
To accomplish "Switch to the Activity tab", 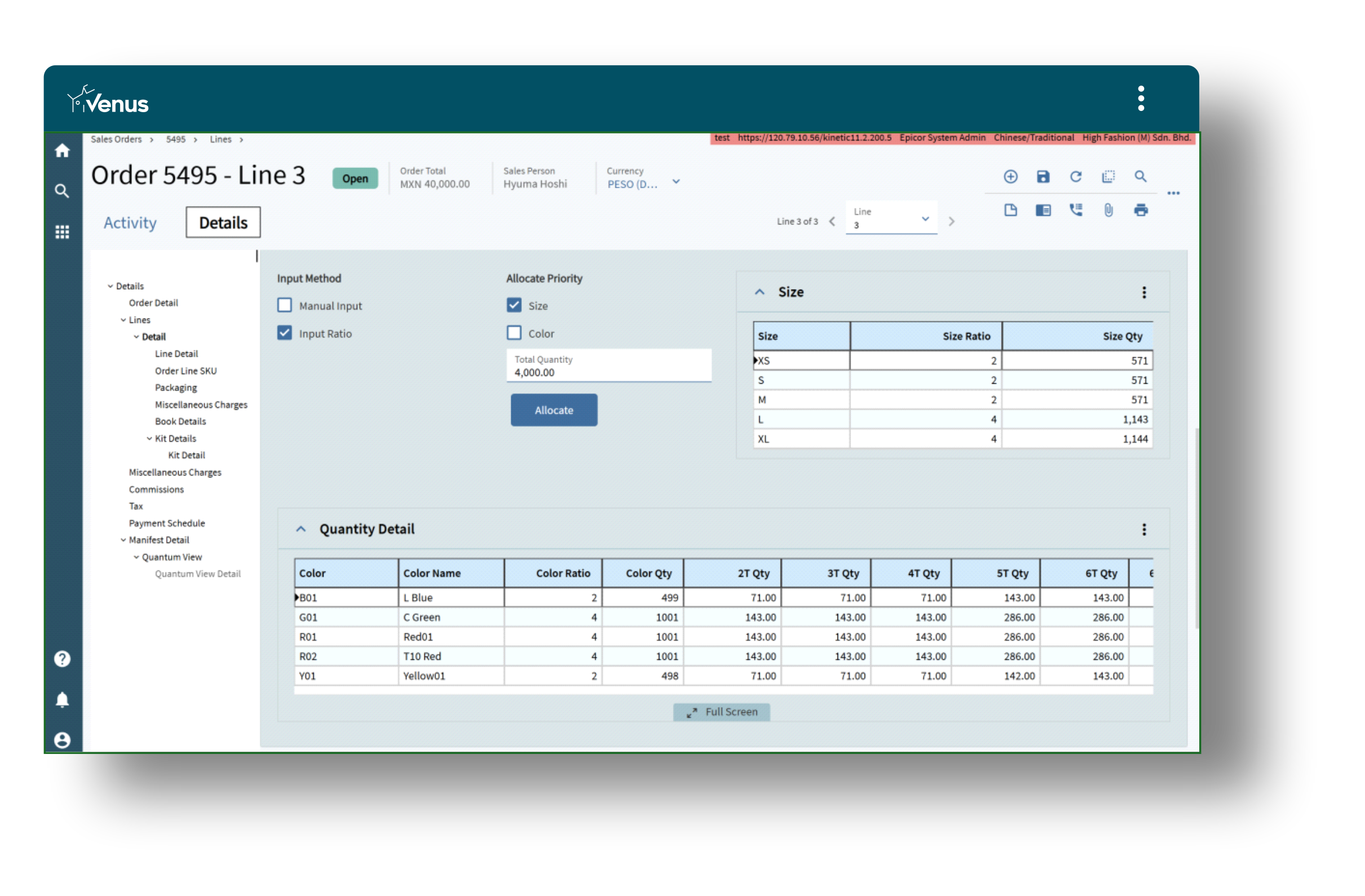I will [130, 223].
